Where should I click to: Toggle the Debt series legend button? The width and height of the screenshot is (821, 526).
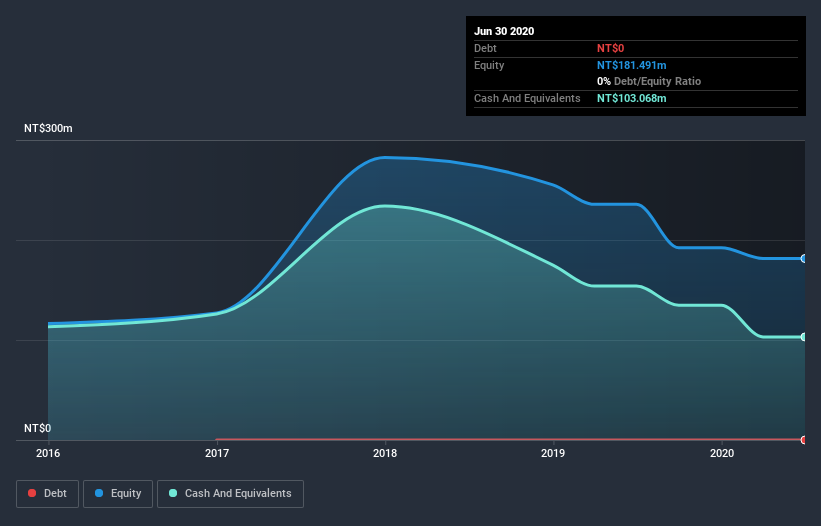47,494
